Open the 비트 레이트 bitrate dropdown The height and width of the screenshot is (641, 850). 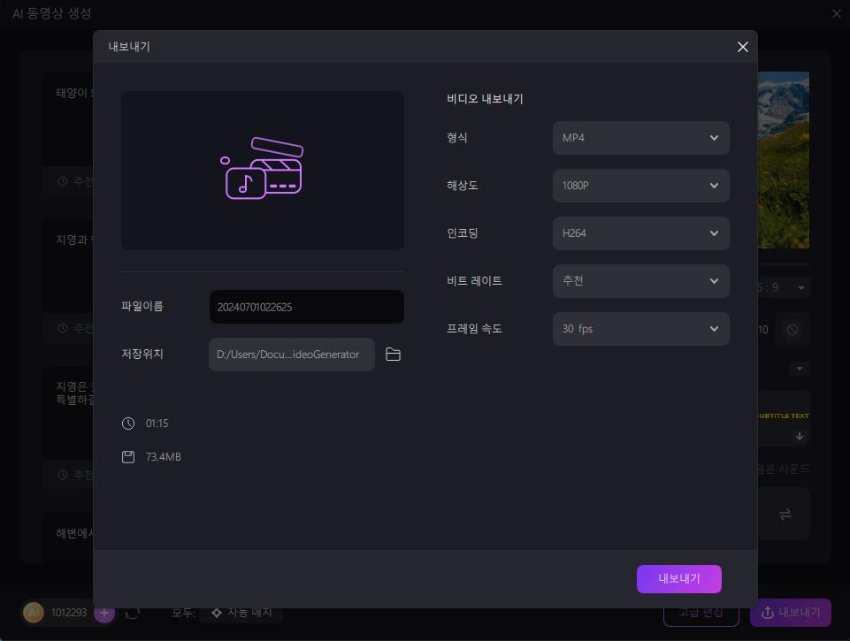[x=640, y=281]
